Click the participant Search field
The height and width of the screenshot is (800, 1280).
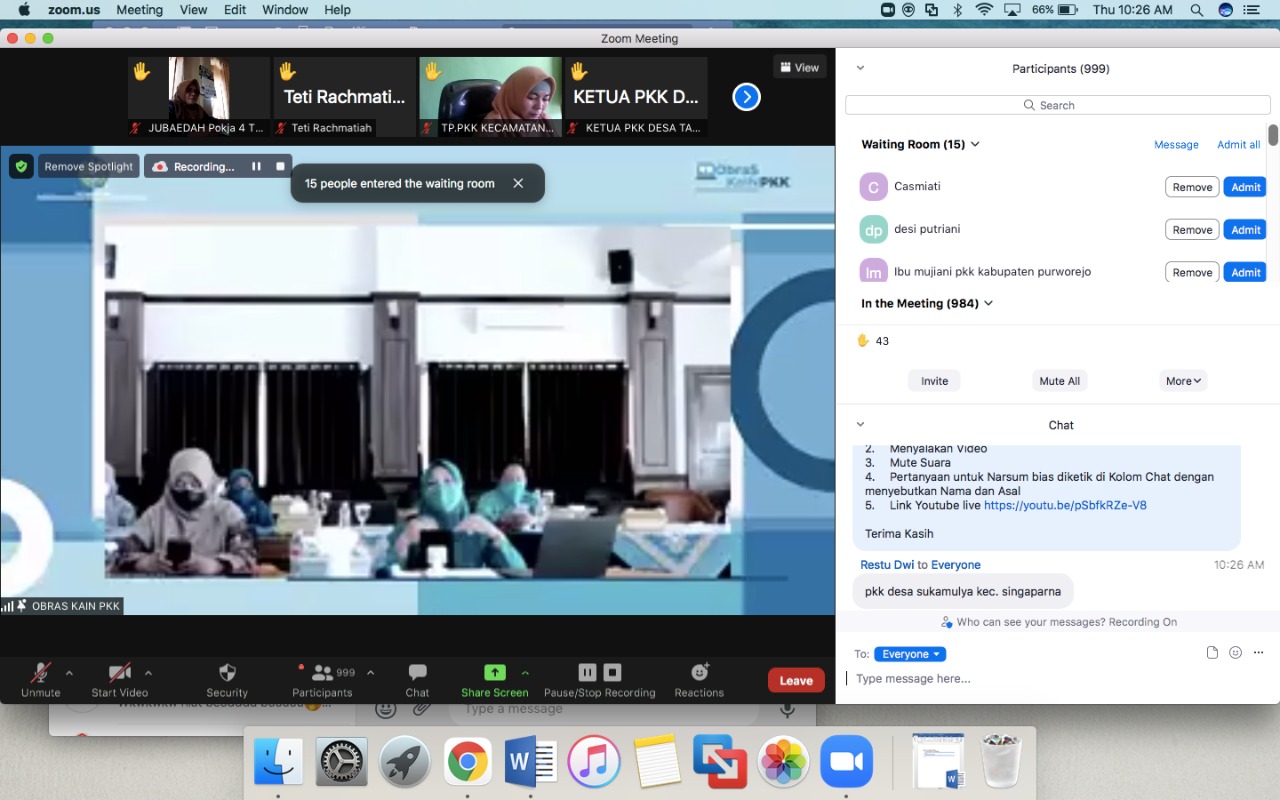click(1057, 105)
